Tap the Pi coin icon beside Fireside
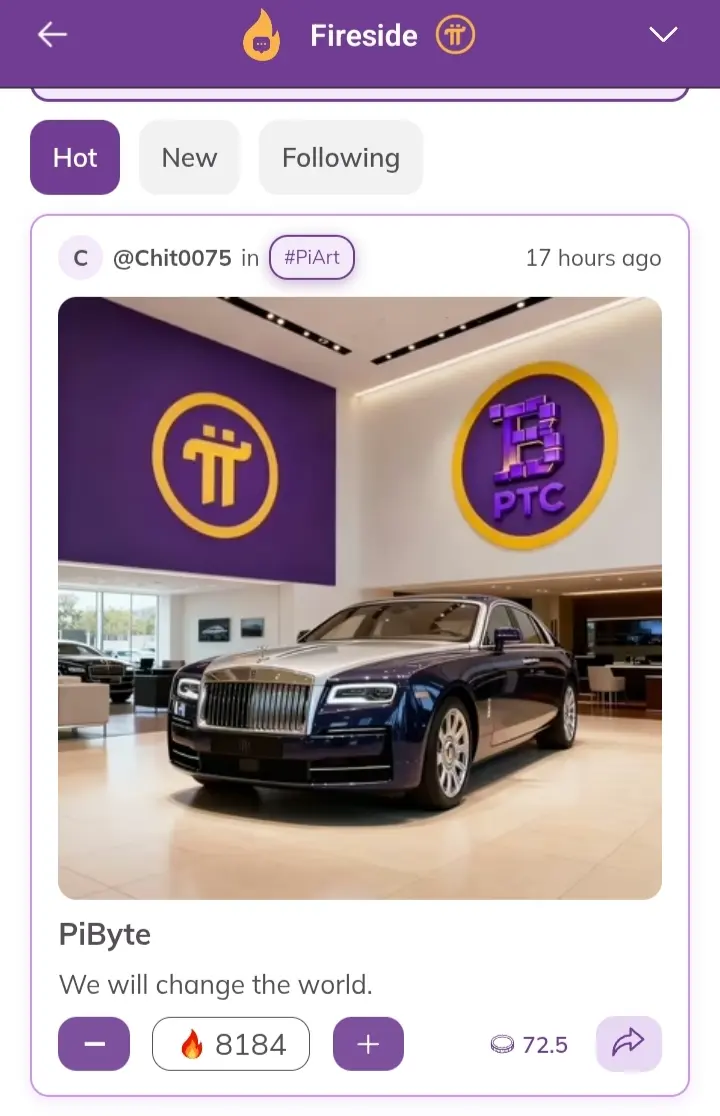The image size is (720, 1116). point(455,35)
